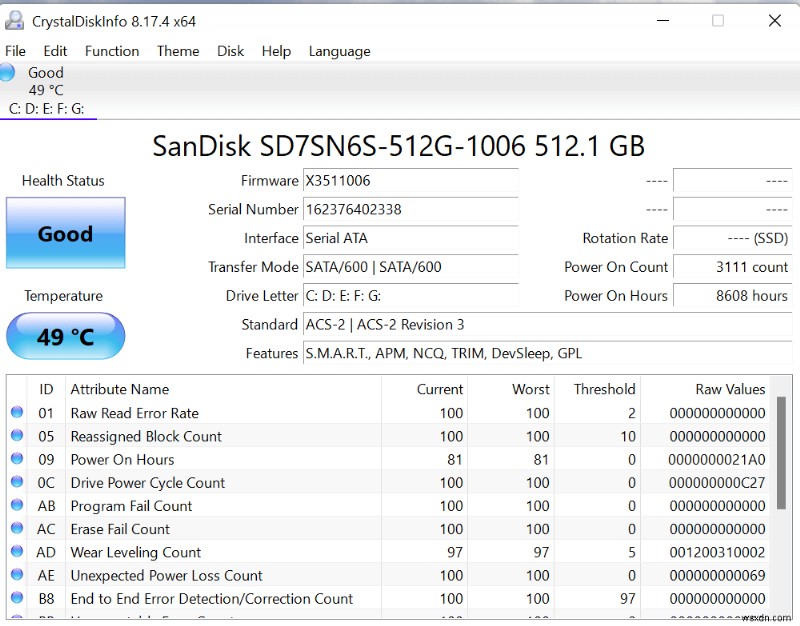This screenshot has width=800, height=626.
Task: Open the Disk menu
Action: point(230,51)
